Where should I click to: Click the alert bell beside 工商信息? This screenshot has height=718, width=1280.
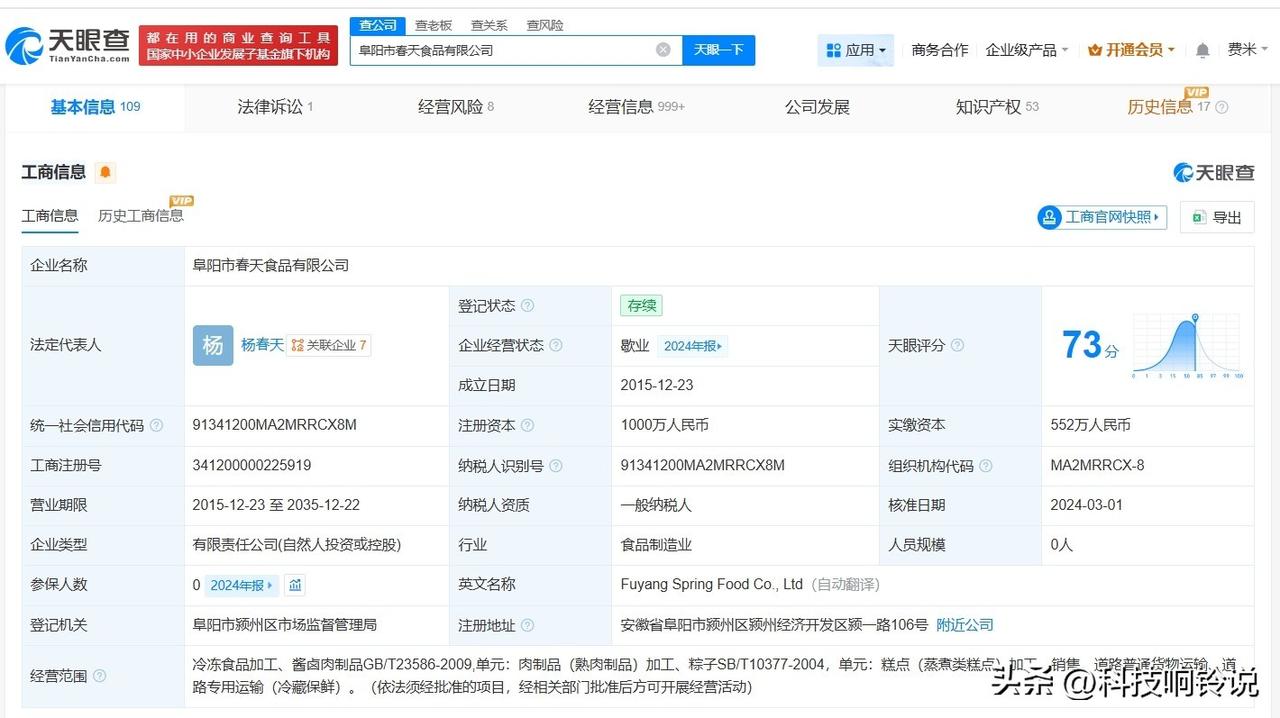point(105,172)
